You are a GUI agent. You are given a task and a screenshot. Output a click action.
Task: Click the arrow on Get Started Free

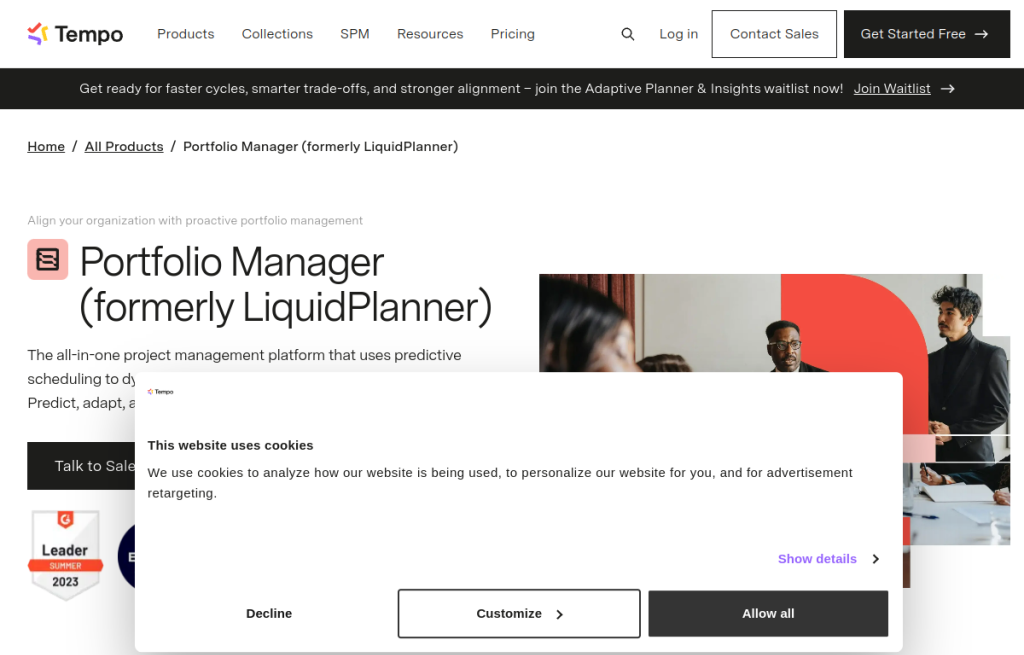click(x=982, y=33)
